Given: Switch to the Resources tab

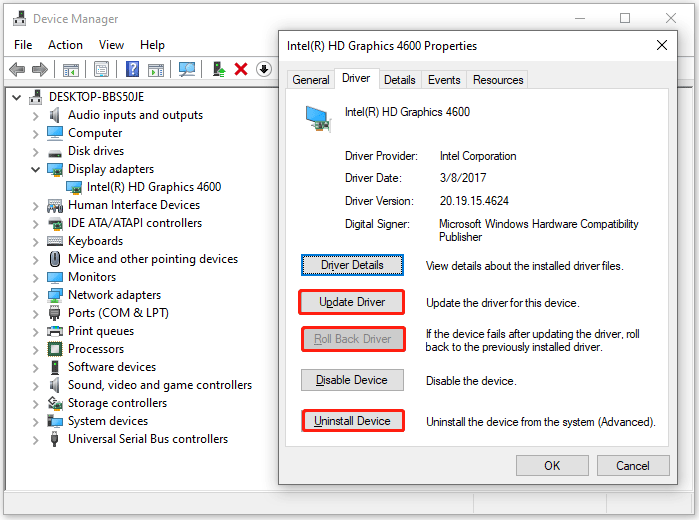Looking at the screenshot, I should (498, 80).
